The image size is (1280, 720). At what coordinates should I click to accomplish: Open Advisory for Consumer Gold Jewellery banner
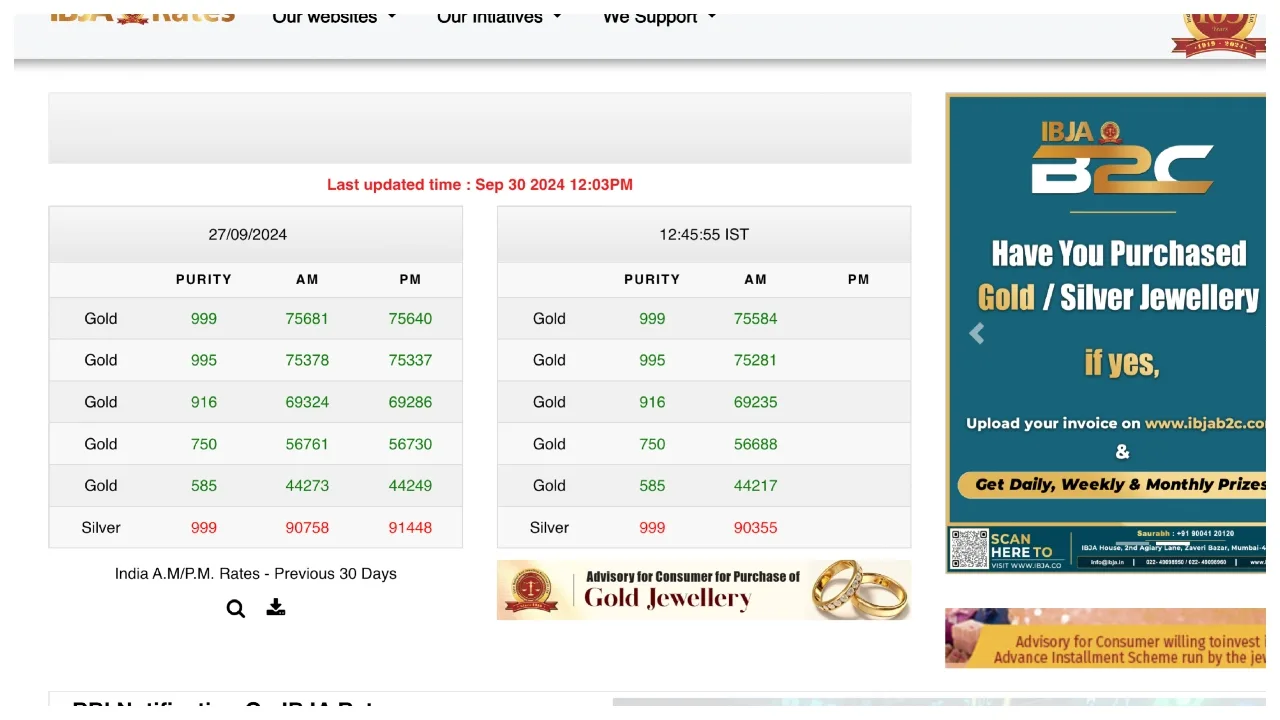pos(704,590)
